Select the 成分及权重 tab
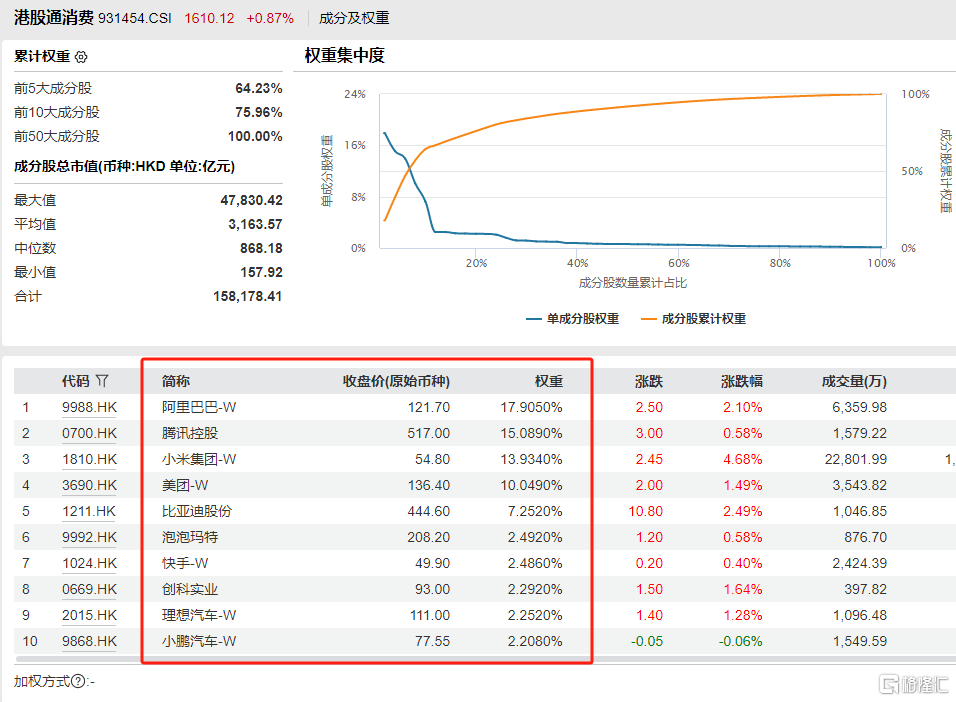 click(354, 18)
